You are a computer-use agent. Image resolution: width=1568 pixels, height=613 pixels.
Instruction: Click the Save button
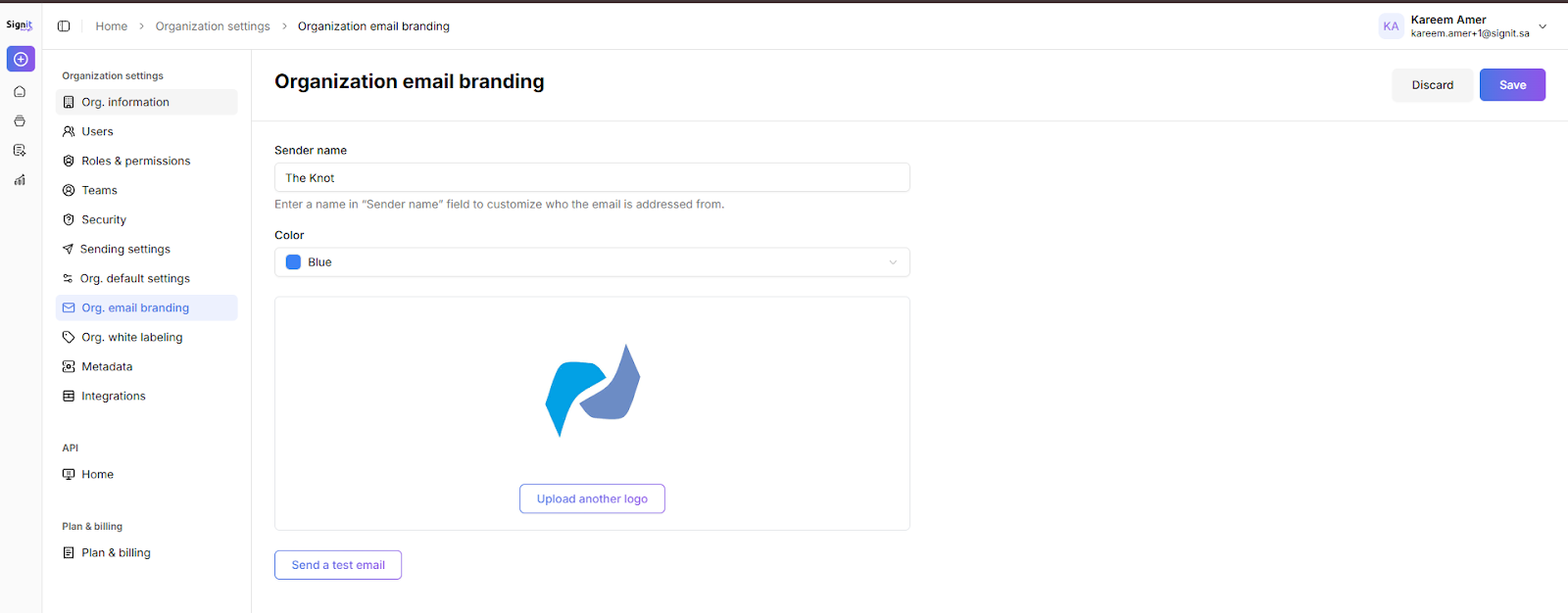[1512, 85]
